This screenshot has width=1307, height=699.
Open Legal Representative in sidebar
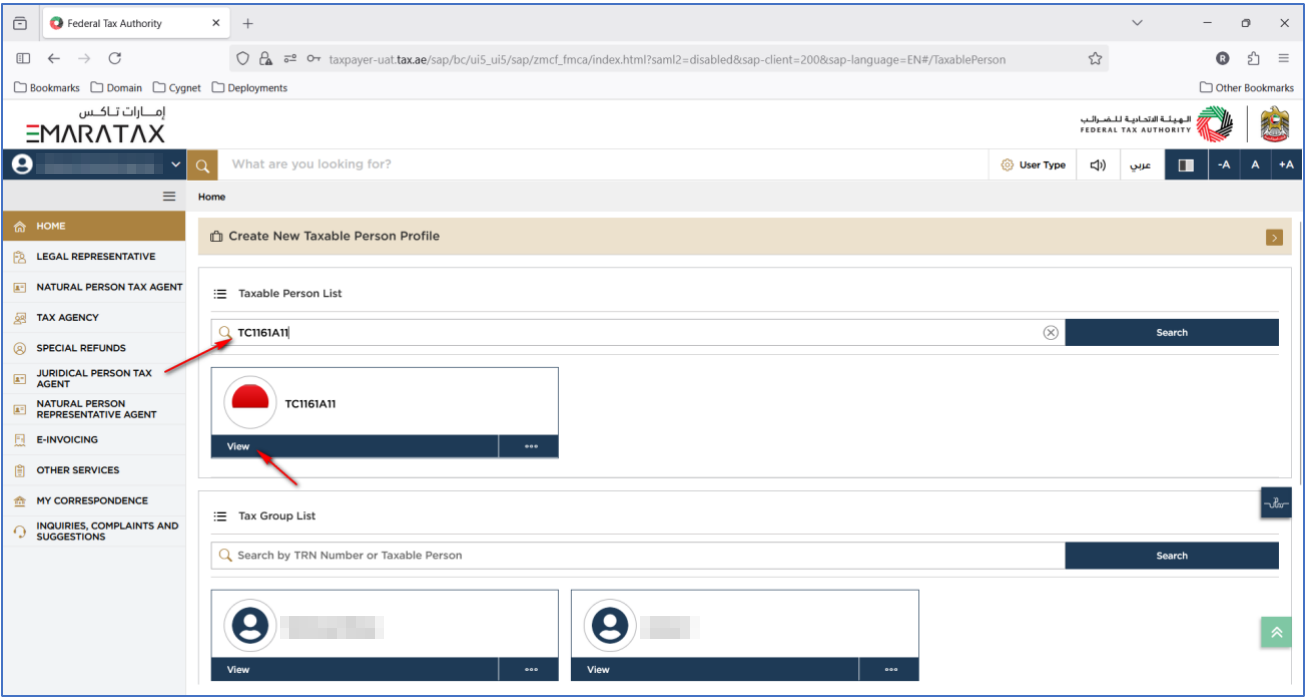click(94, 257)
